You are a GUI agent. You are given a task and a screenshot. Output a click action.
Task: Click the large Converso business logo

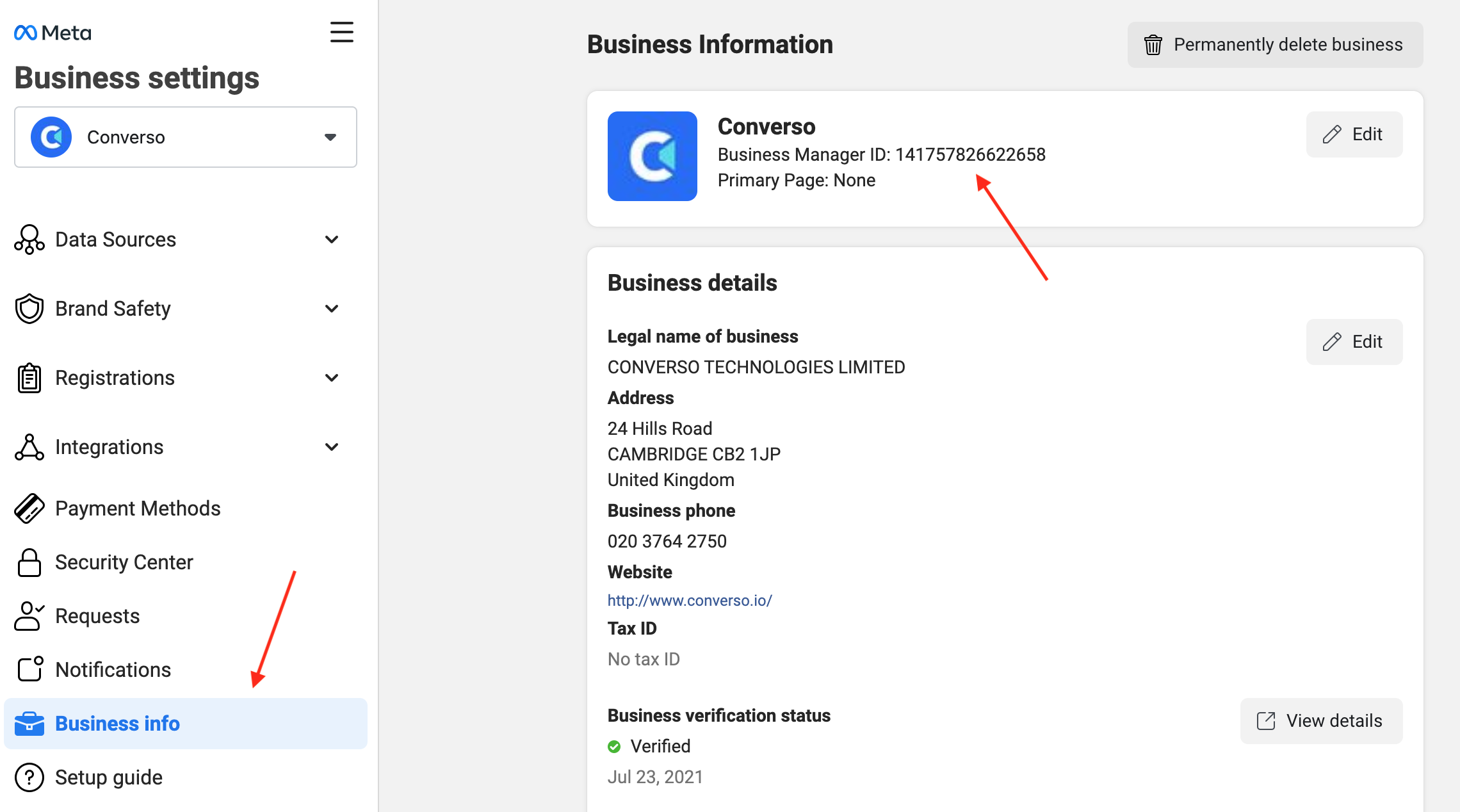tap(653, 156)
